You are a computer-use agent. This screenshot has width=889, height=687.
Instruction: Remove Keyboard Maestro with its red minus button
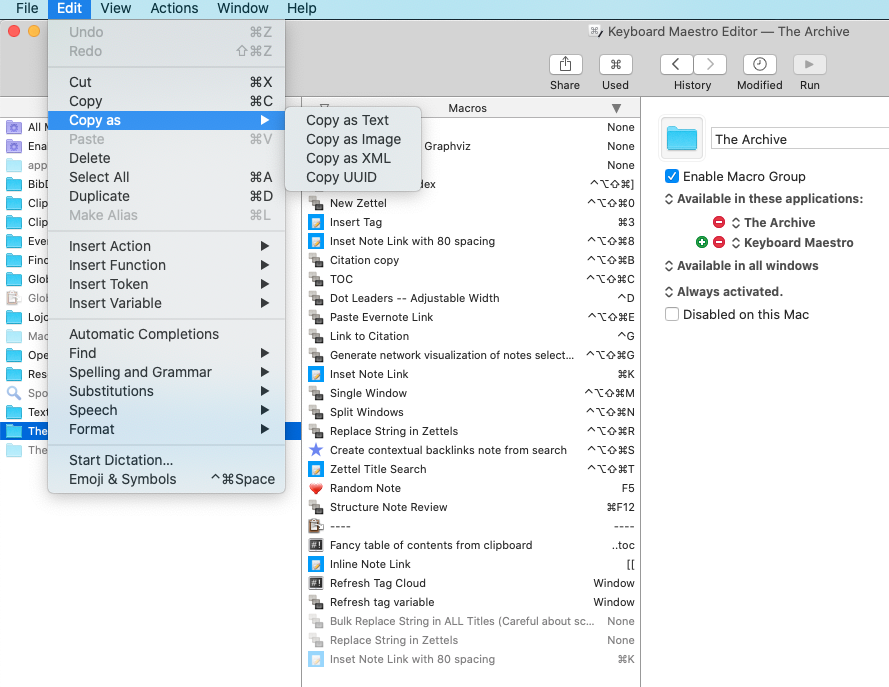point(718,243)
